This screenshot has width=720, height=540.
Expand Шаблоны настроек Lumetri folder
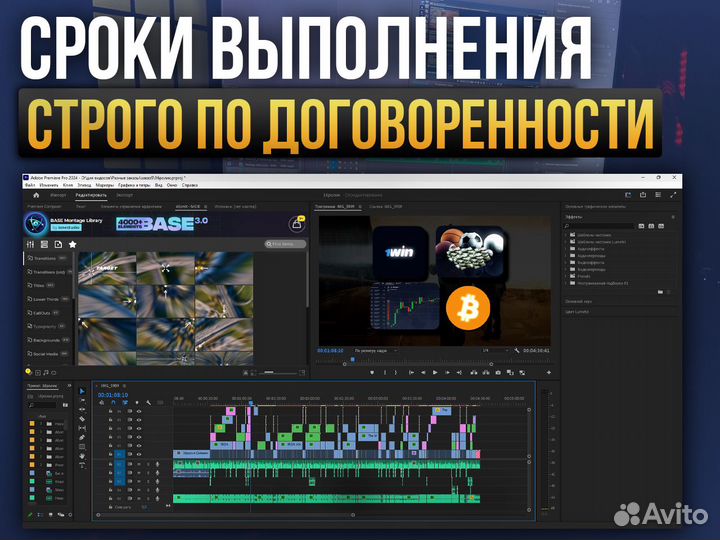click(566, 242)
